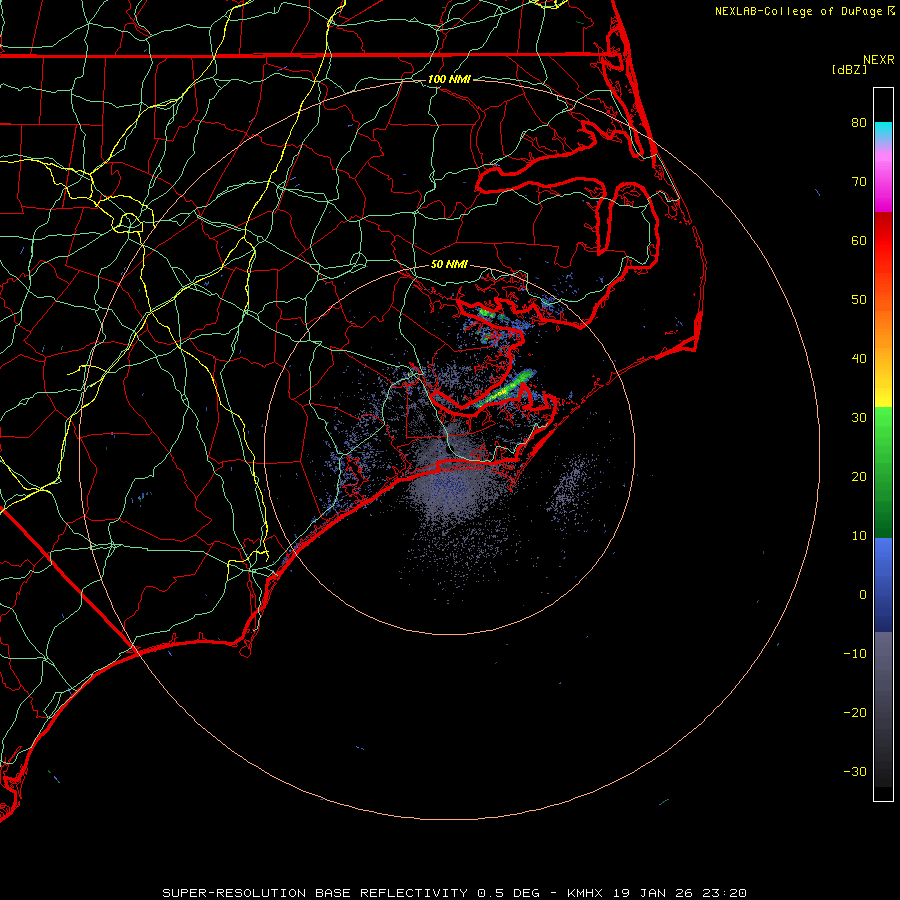Click the [dBZ] units label
The image size is (900, 900).
click(849, 70)
